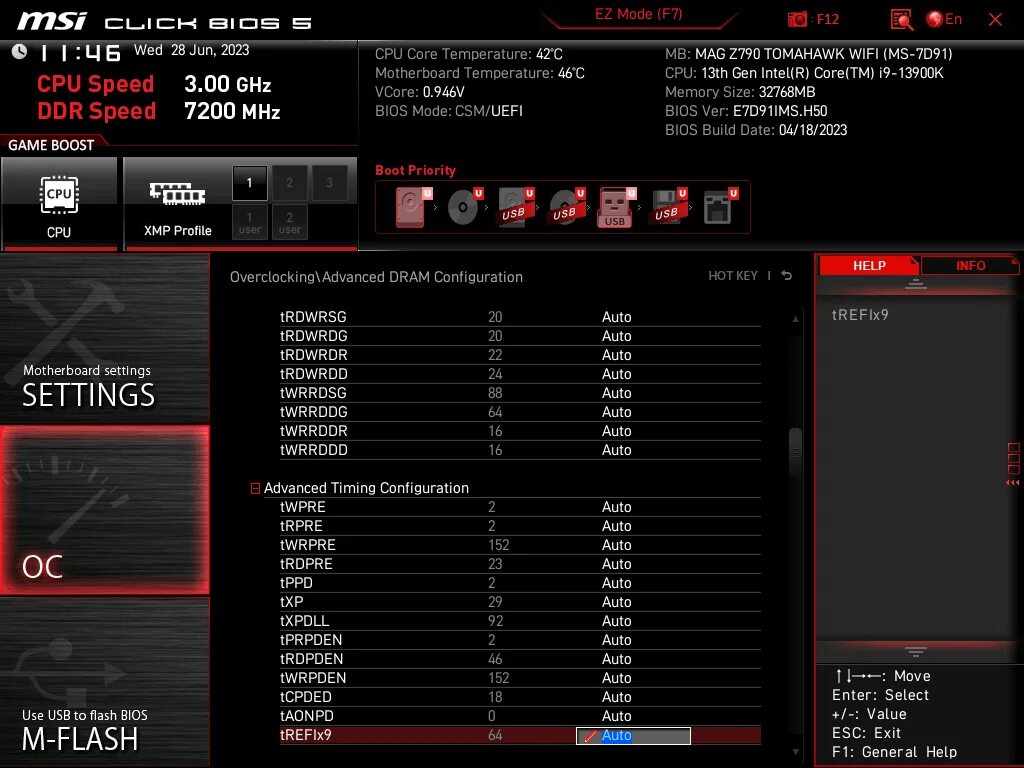Select the tPRPDEN timing row
Image resolution: width=1024 pixels, height=768 pixels.
coord(520,640)
